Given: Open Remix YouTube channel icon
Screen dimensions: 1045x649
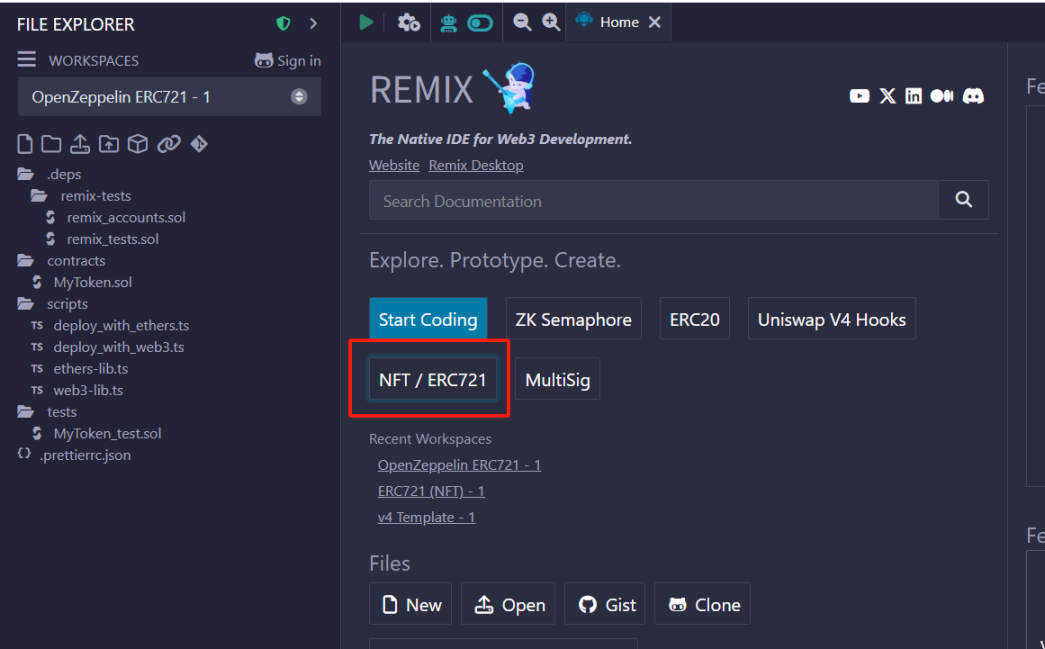Looking at the screenshot, I should click(x=859, y=96).
